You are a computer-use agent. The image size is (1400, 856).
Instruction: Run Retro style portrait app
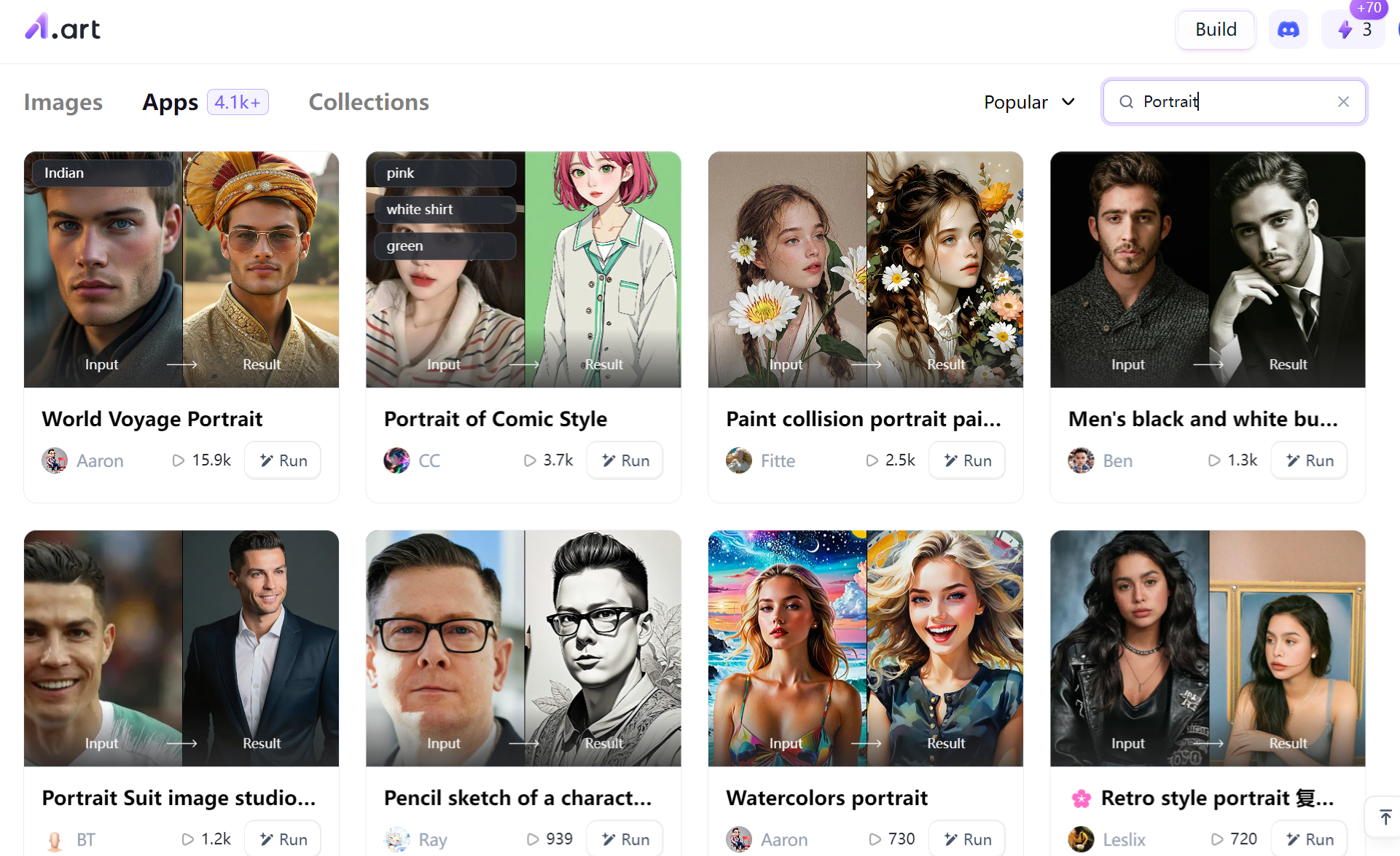(1309, 839)
